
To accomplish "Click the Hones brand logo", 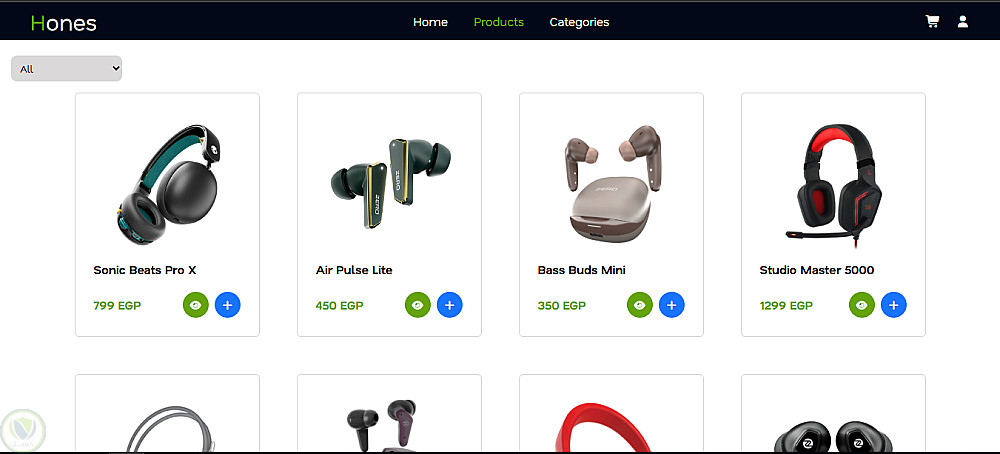I will [x=64, y=23].
